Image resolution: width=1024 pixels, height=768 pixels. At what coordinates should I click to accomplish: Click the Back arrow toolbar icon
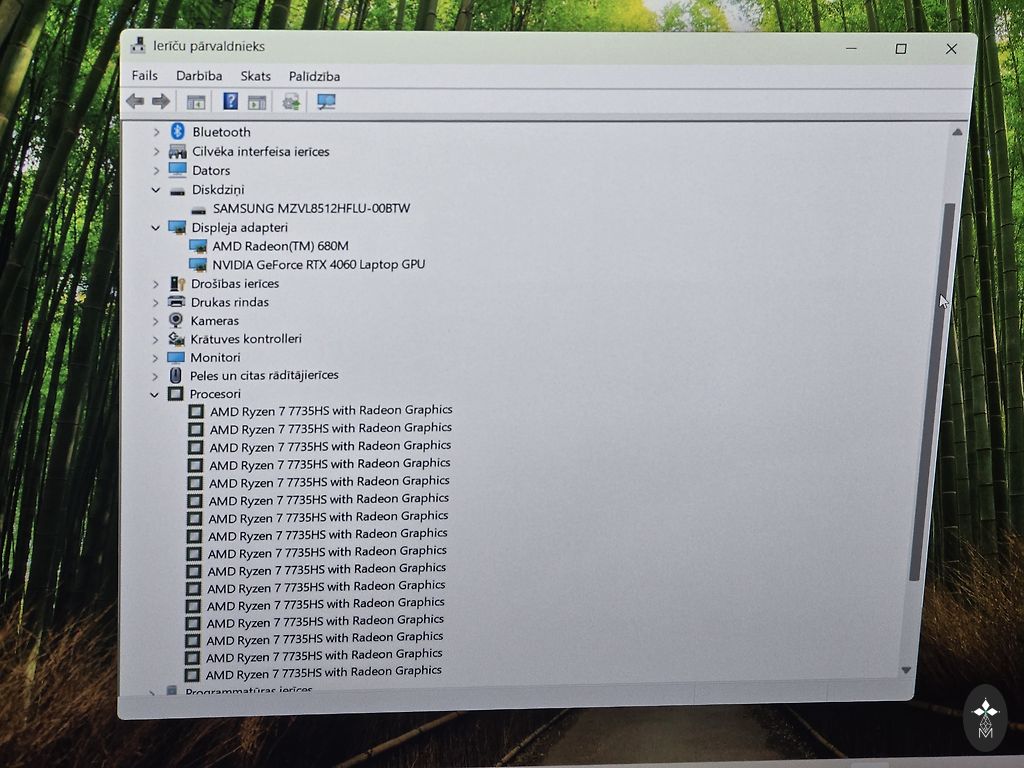click(135, 101)
